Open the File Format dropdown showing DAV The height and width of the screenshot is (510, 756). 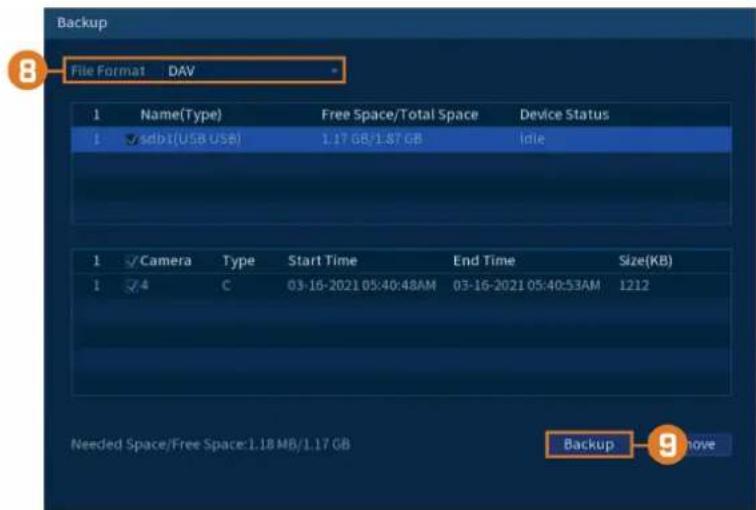coord(252,71)
